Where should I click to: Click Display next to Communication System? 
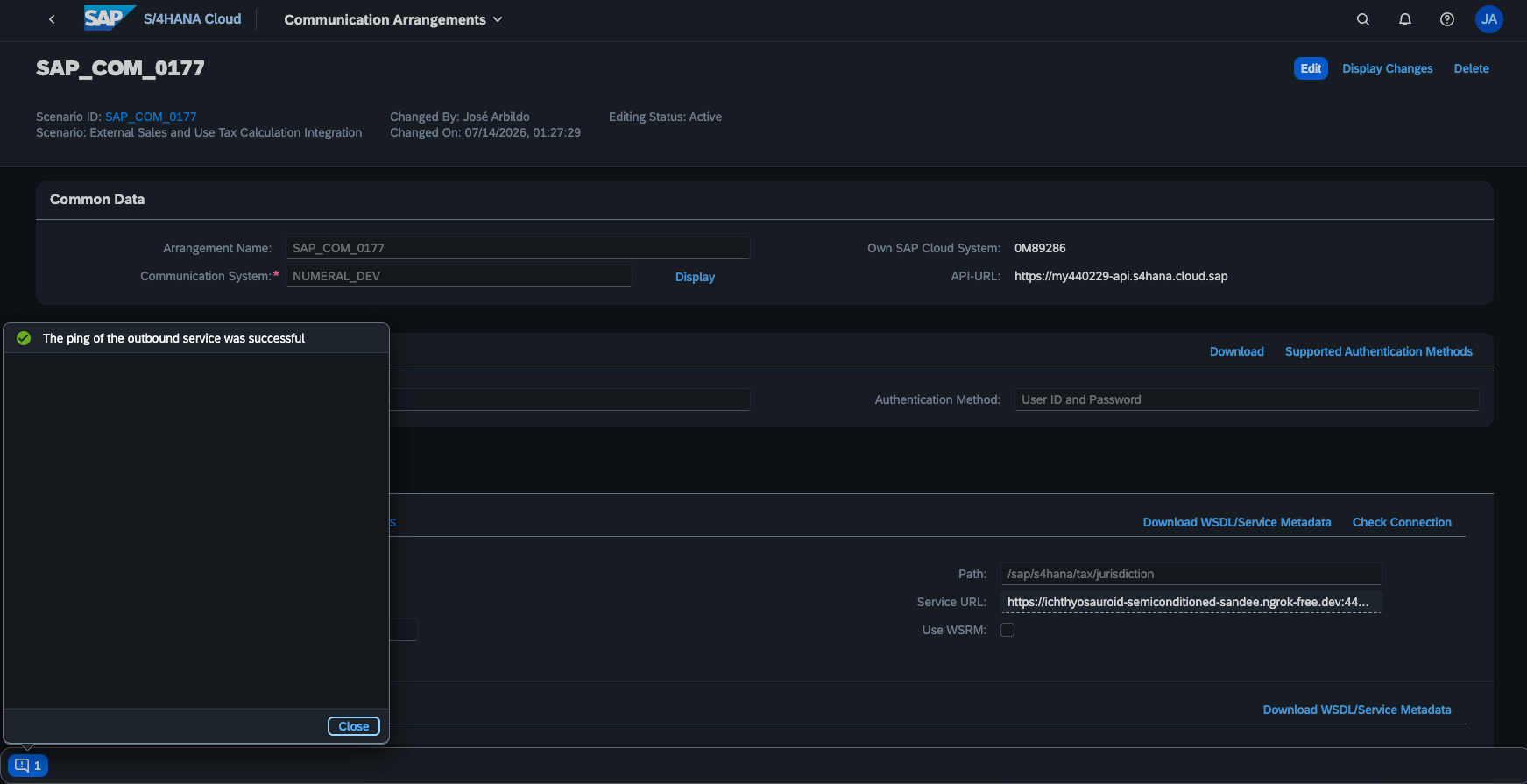[x=695, y=277]
